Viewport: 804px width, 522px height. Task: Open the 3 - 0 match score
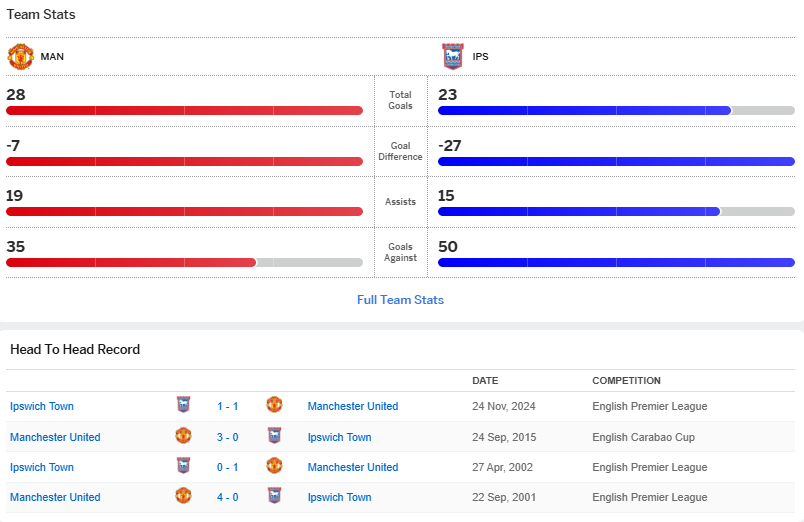(228, 437)
